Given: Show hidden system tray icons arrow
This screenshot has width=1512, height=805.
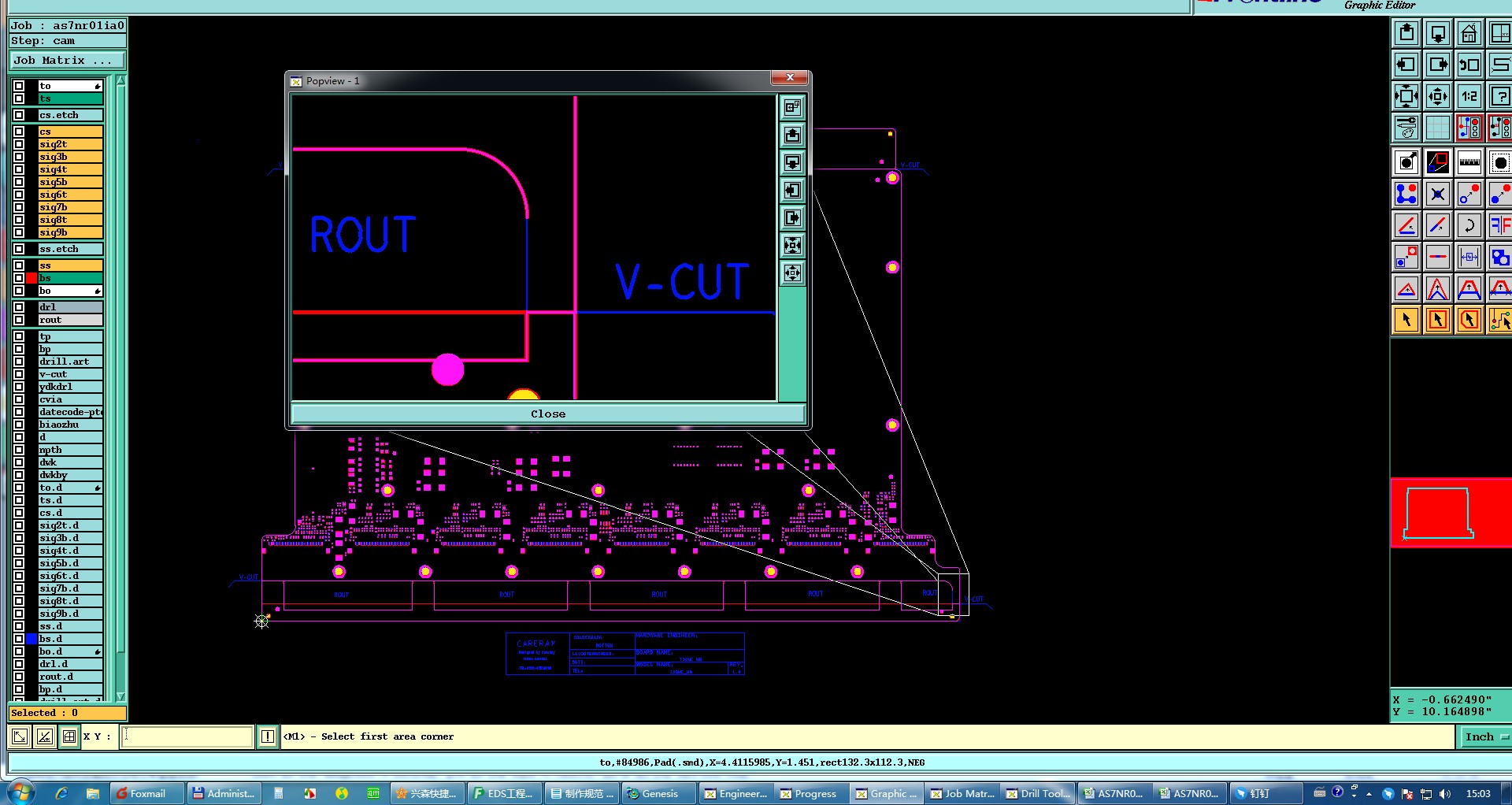Looking at the screenshot, I should [1369, 794].
